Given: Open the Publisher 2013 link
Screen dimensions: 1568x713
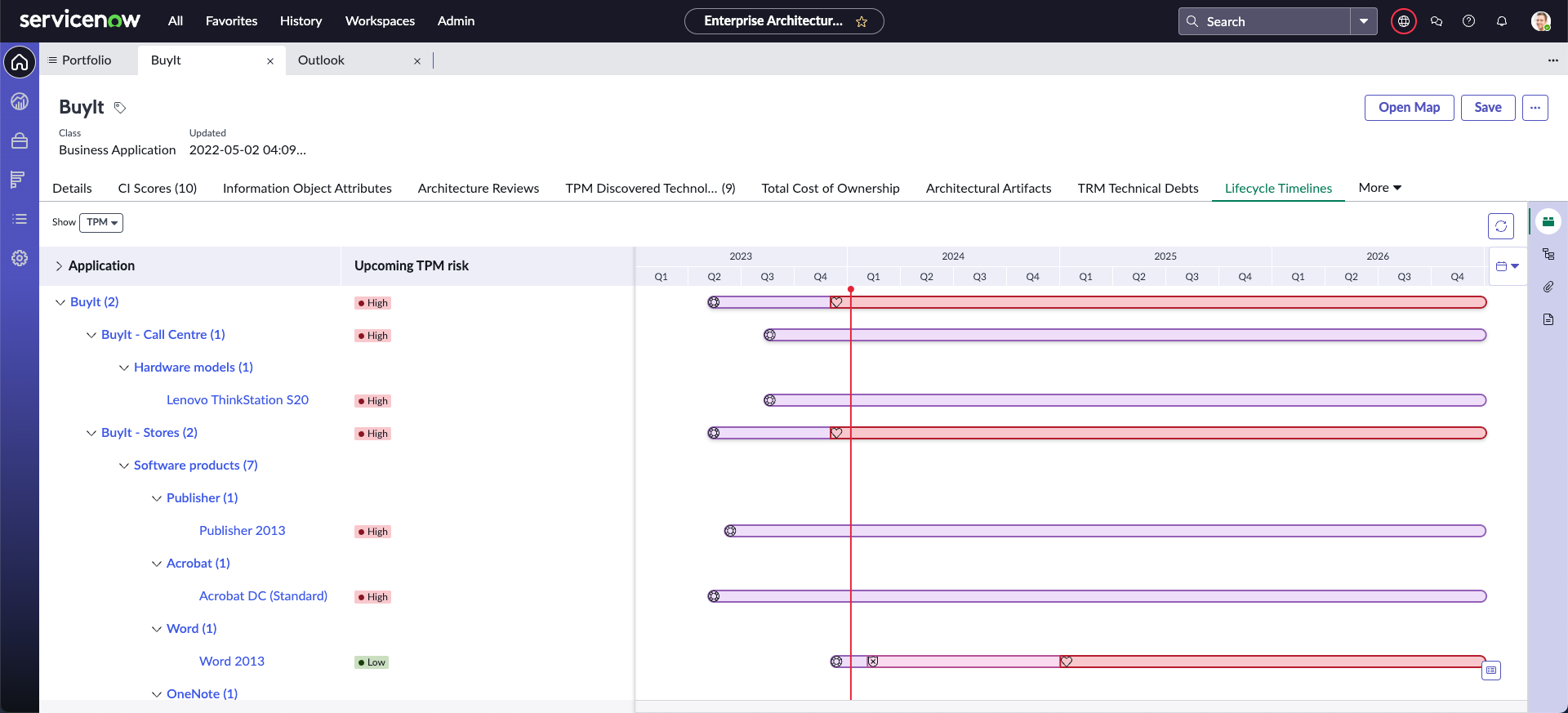Looking at the screenshot, I should [243, 531].
